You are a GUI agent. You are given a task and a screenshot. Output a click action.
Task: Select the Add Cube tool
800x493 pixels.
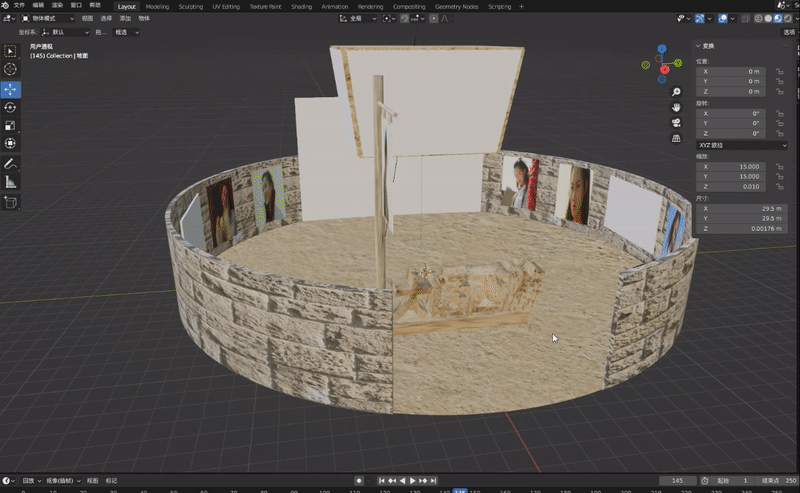10,203
